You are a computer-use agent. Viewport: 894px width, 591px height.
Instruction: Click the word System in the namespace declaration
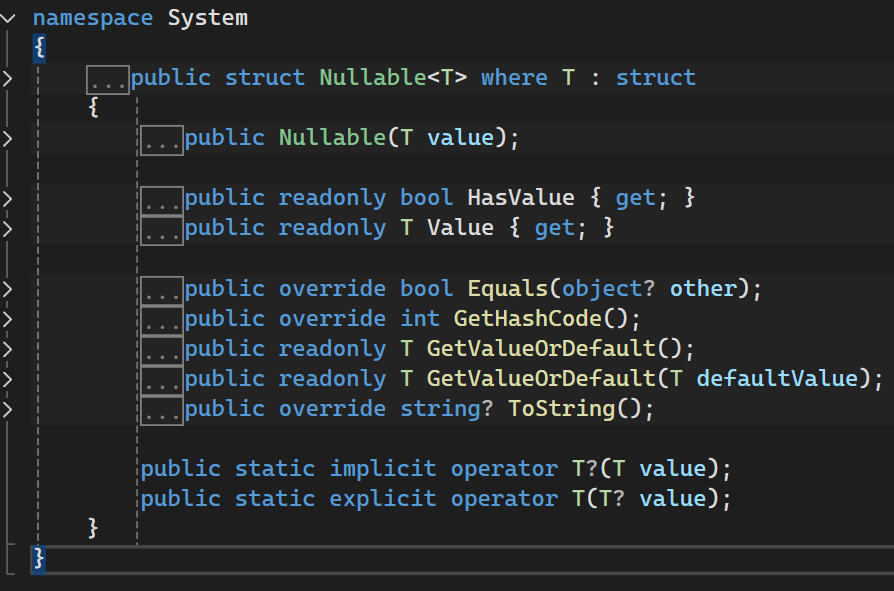point(207,18)
